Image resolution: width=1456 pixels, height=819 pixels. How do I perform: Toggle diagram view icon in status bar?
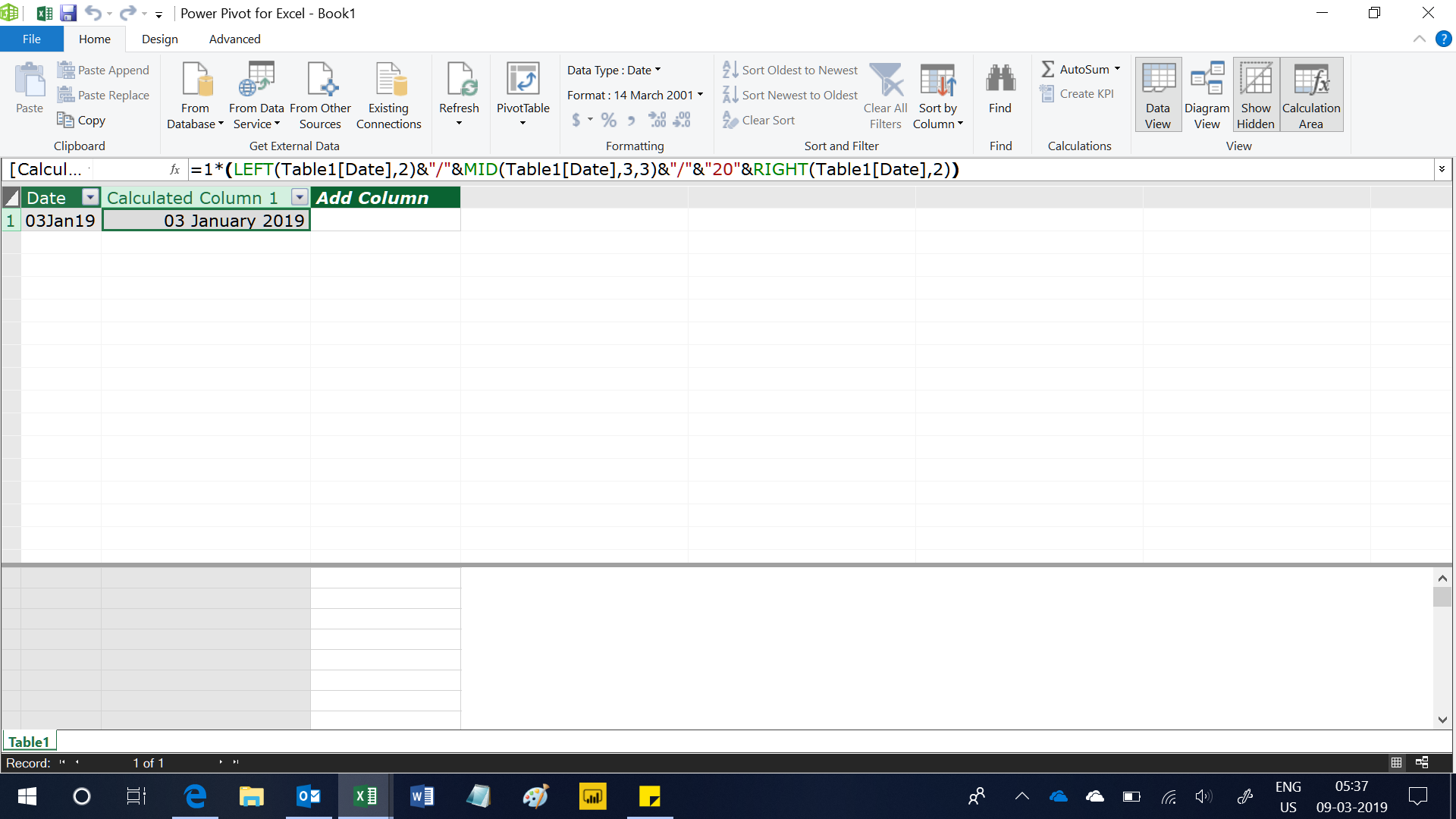(1422, 763)
